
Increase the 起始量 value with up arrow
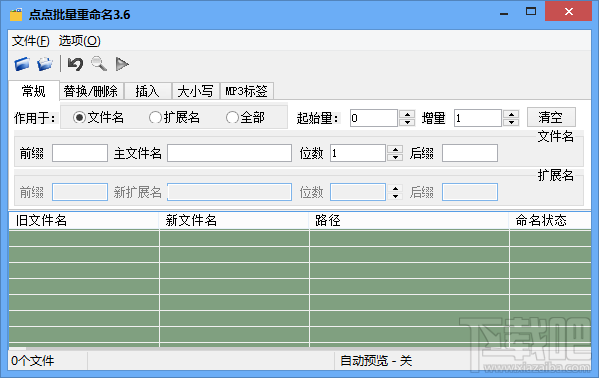pyautogui.click(x=407, y=114)
